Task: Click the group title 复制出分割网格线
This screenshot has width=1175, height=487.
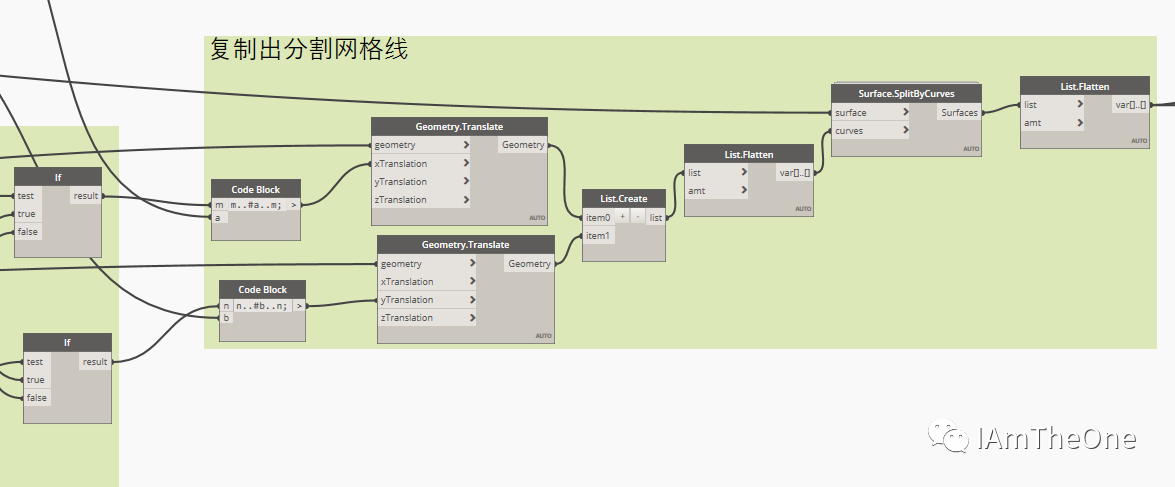Action: click(x=309, y=50)
